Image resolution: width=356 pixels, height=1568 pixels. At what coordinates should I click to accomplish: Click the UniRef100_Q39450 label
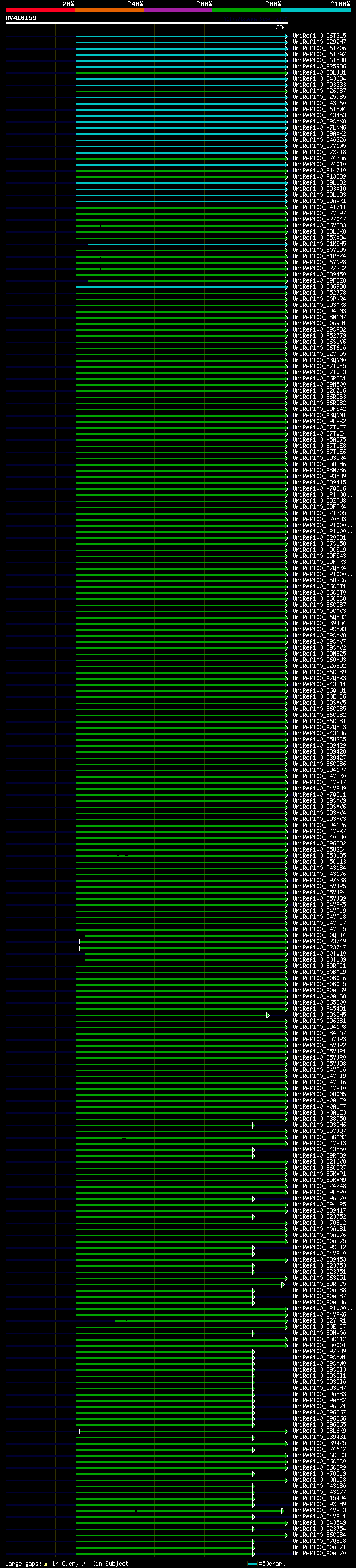coord(319,275)
